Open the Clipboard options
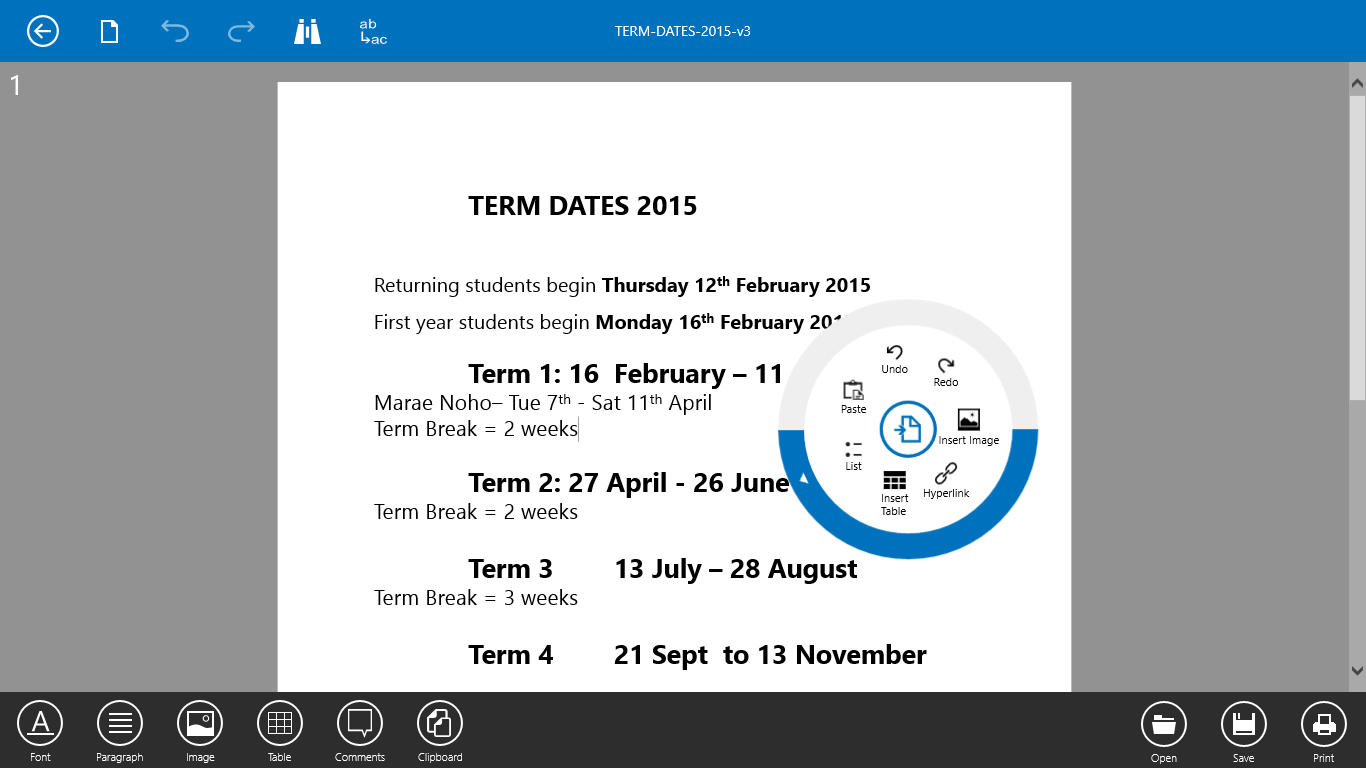Viewport: 1366px width, 768px height. click(440, 732)
